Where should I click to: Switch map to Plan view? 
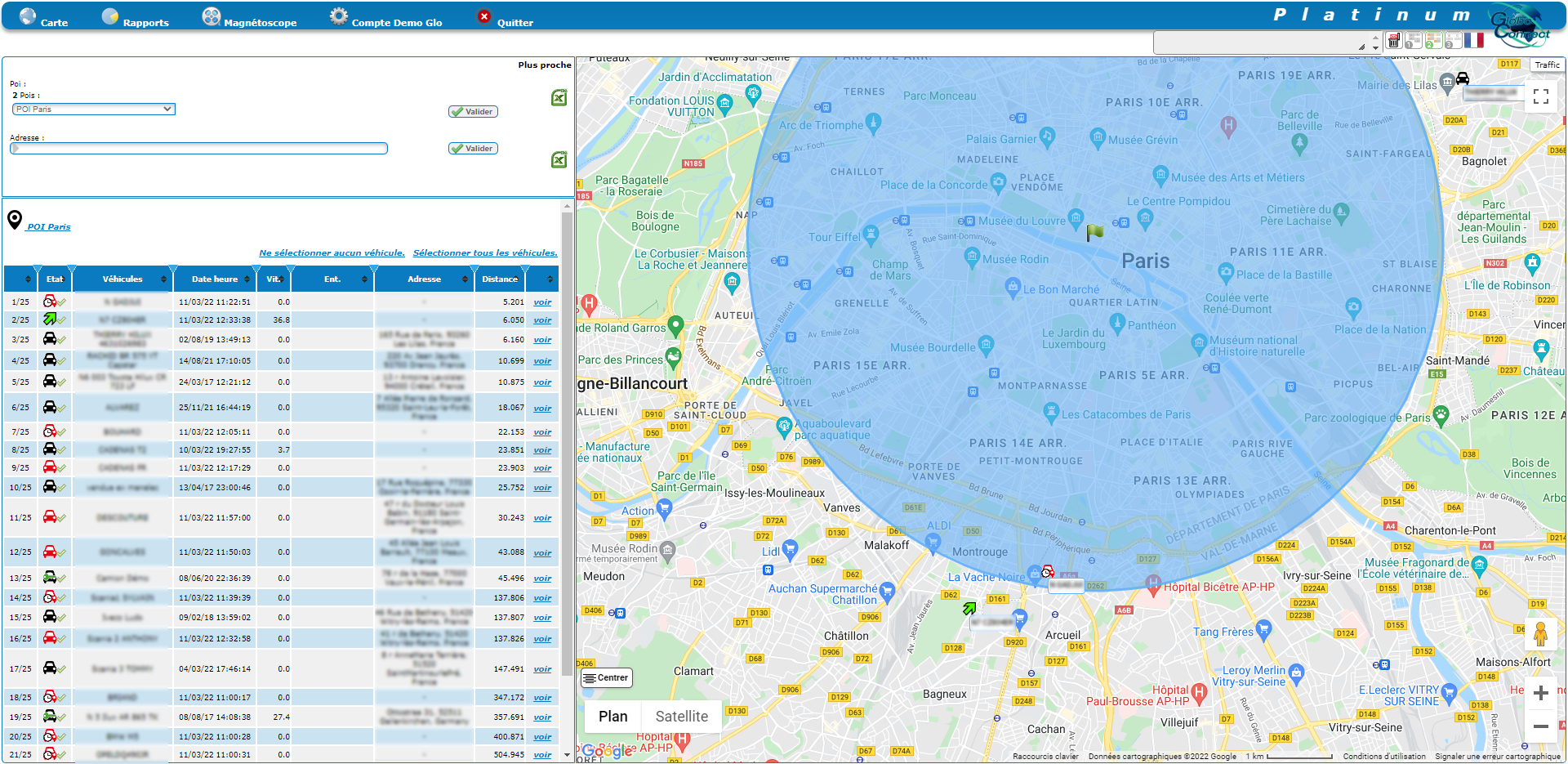pyautogui.click(x=613, y=717)
